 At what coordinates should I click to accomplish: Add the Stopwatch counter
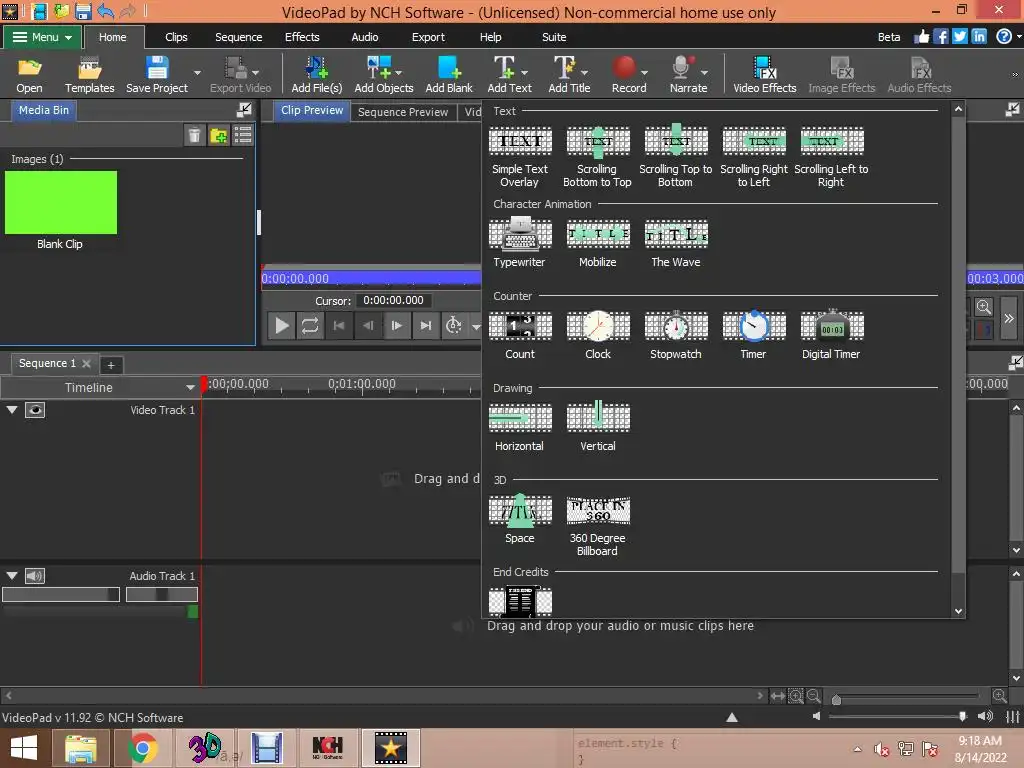(675, 336)
